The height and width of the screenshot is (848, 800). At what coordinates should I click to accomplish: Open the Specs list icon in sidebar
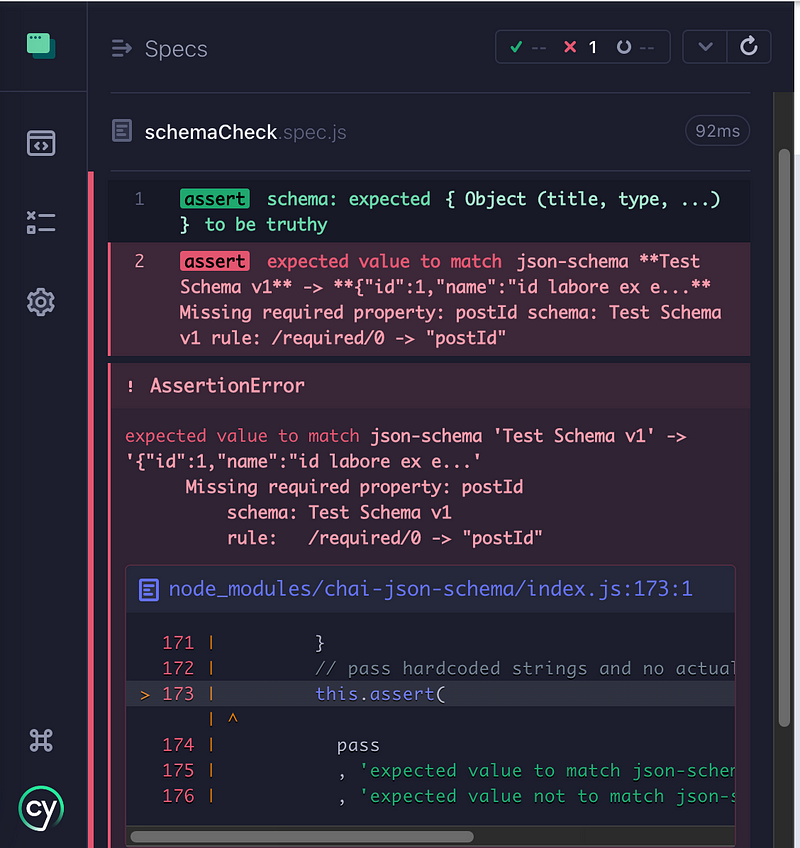[x=41, y=143]
